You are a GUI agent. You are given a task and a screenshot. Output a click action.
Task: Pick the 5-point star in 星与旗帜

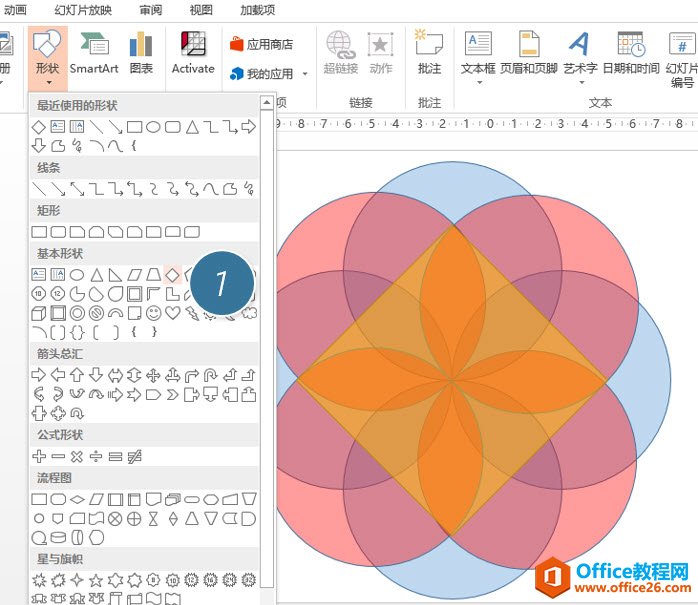pos(96,580)
